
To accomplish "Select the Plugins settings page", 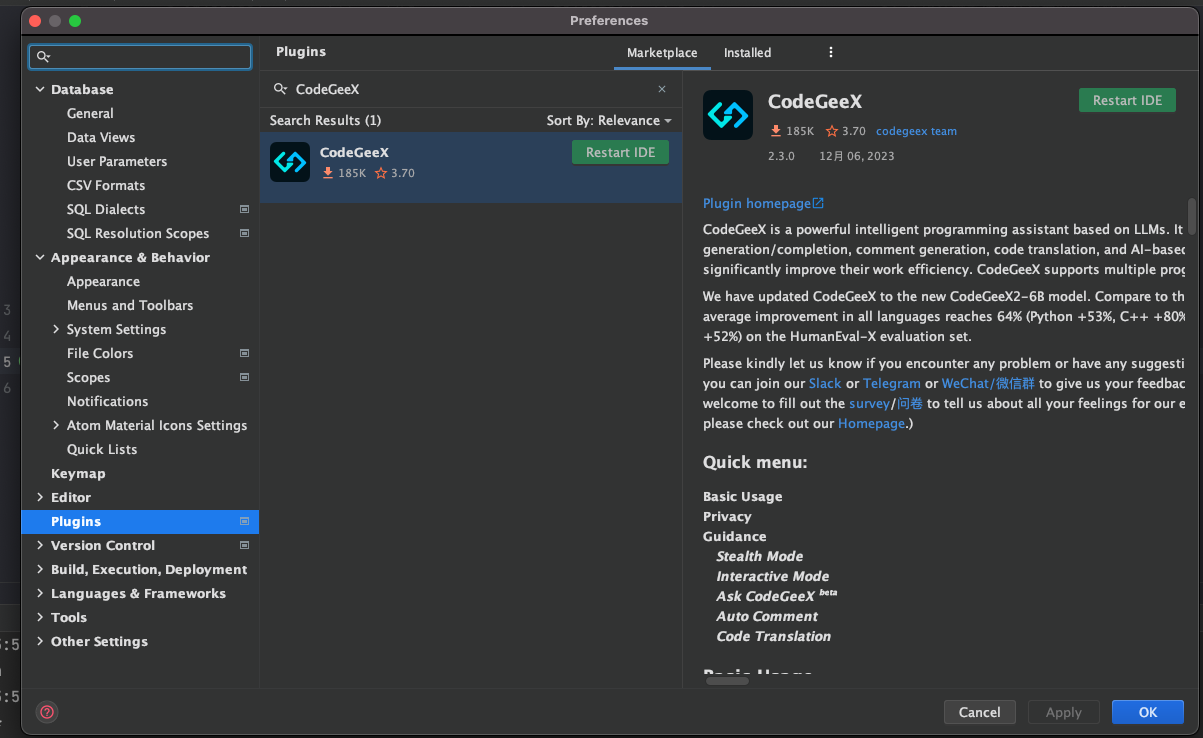I will tap(140, 521).
